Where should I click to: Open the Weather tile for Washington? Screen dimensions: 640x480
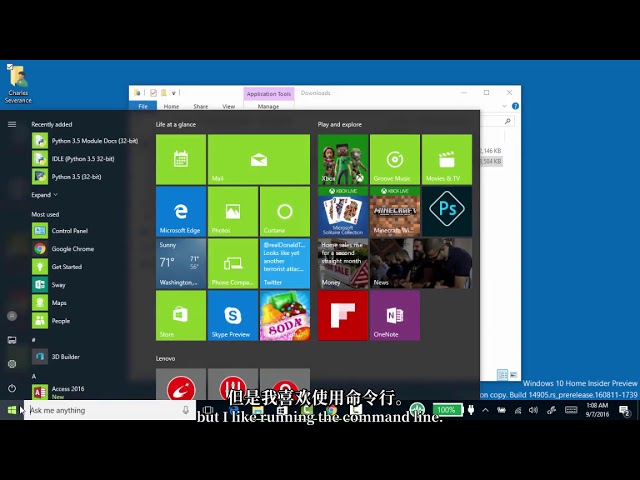pos(181,264)
